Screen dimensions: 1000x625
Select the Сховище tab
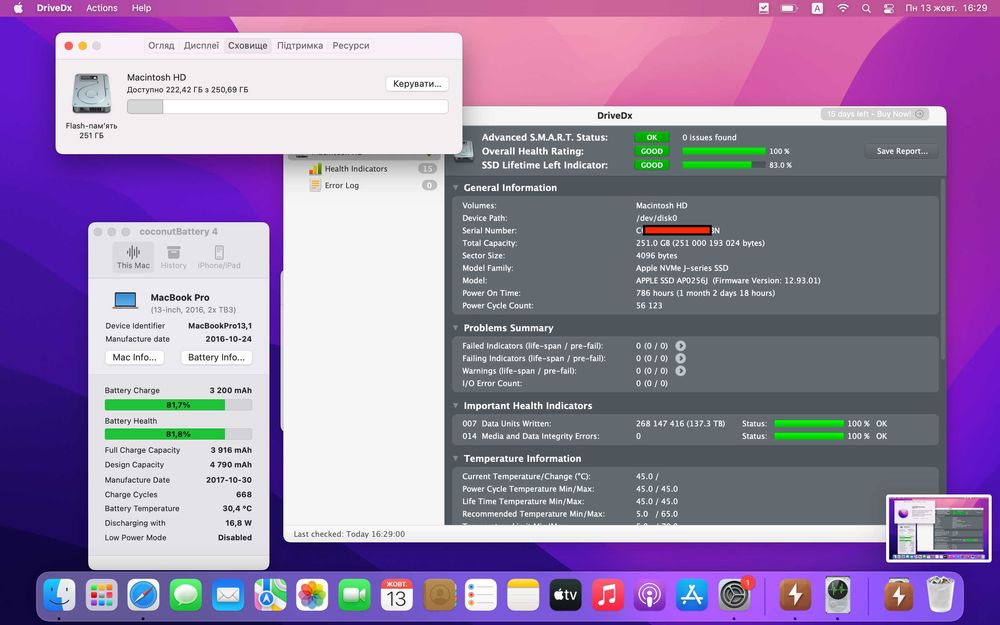click(x=247, y=46)
